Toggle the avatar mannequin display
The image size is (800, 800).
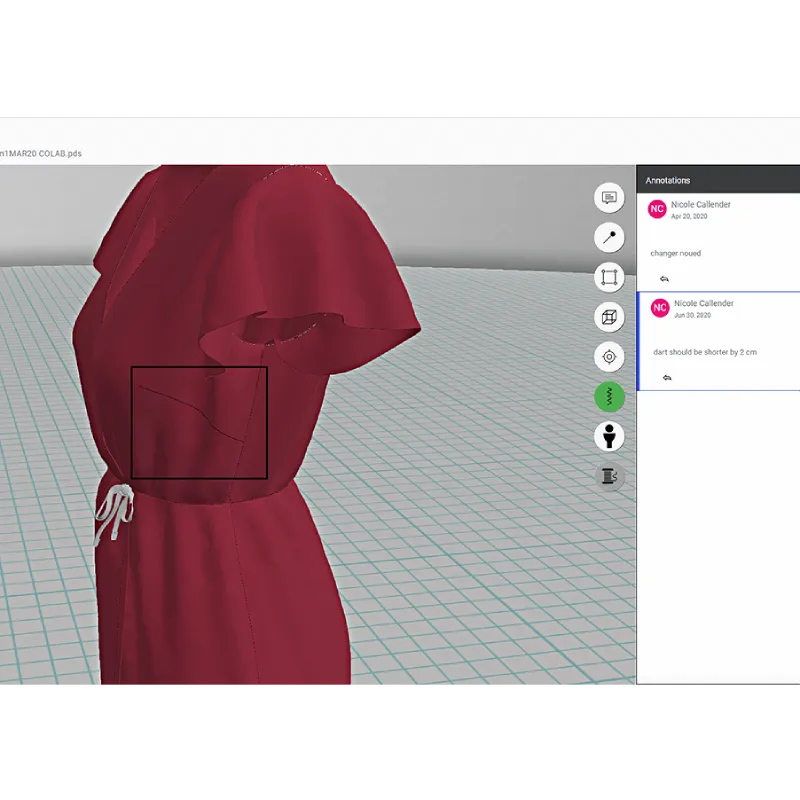coord(609,436)
